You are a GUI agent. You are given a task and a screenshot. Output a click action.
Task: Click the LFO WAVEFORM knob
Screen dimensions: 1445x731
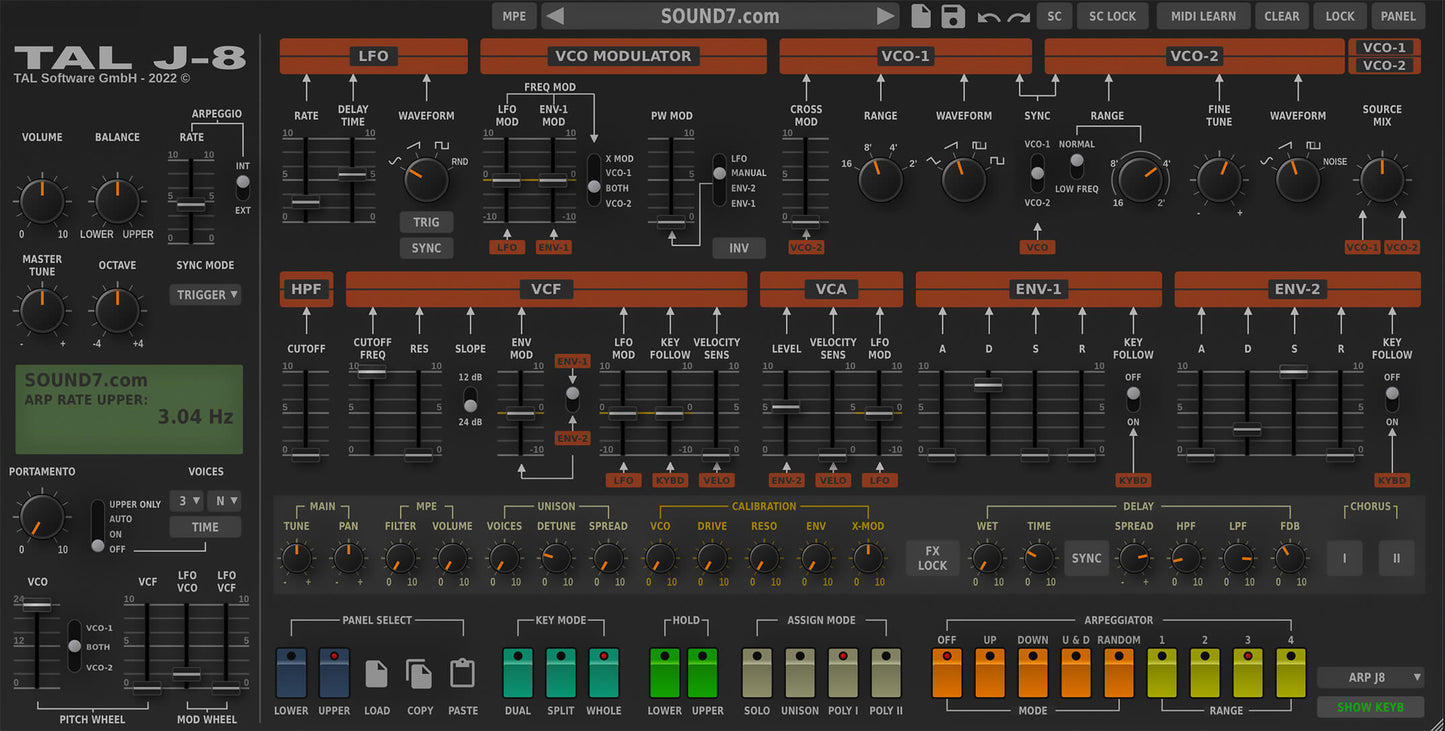point(426,179)
